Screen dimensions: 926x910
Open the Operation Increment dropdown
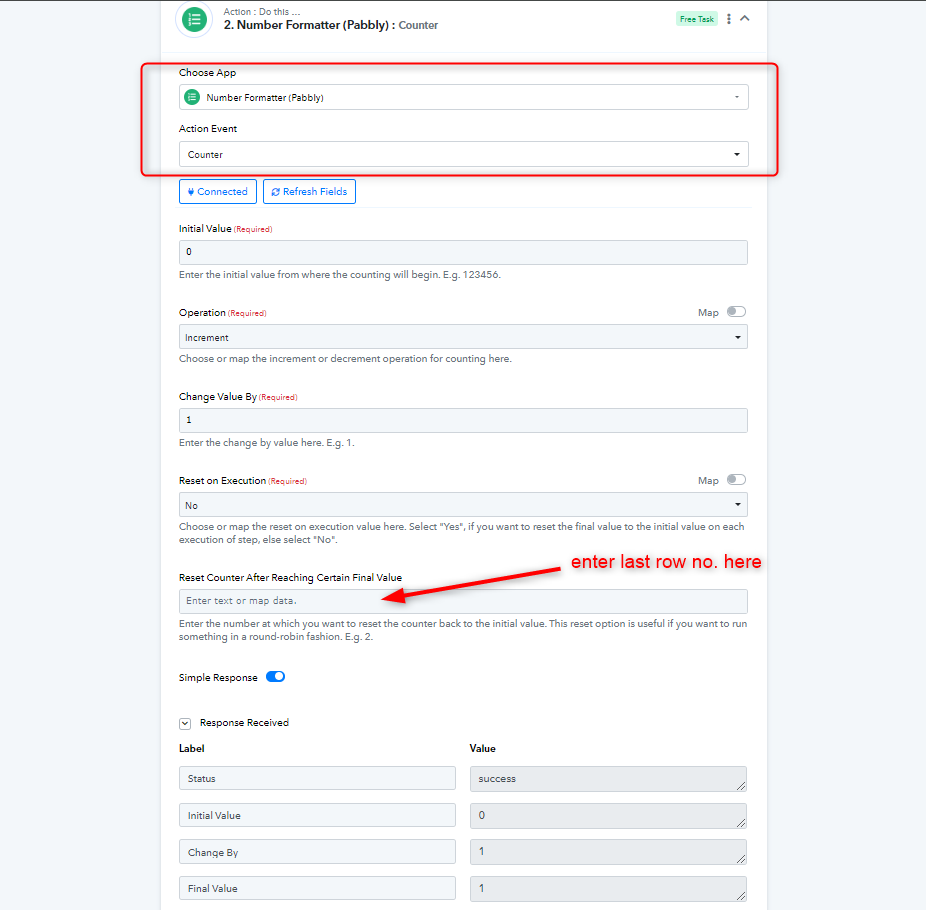click(463, 337)
